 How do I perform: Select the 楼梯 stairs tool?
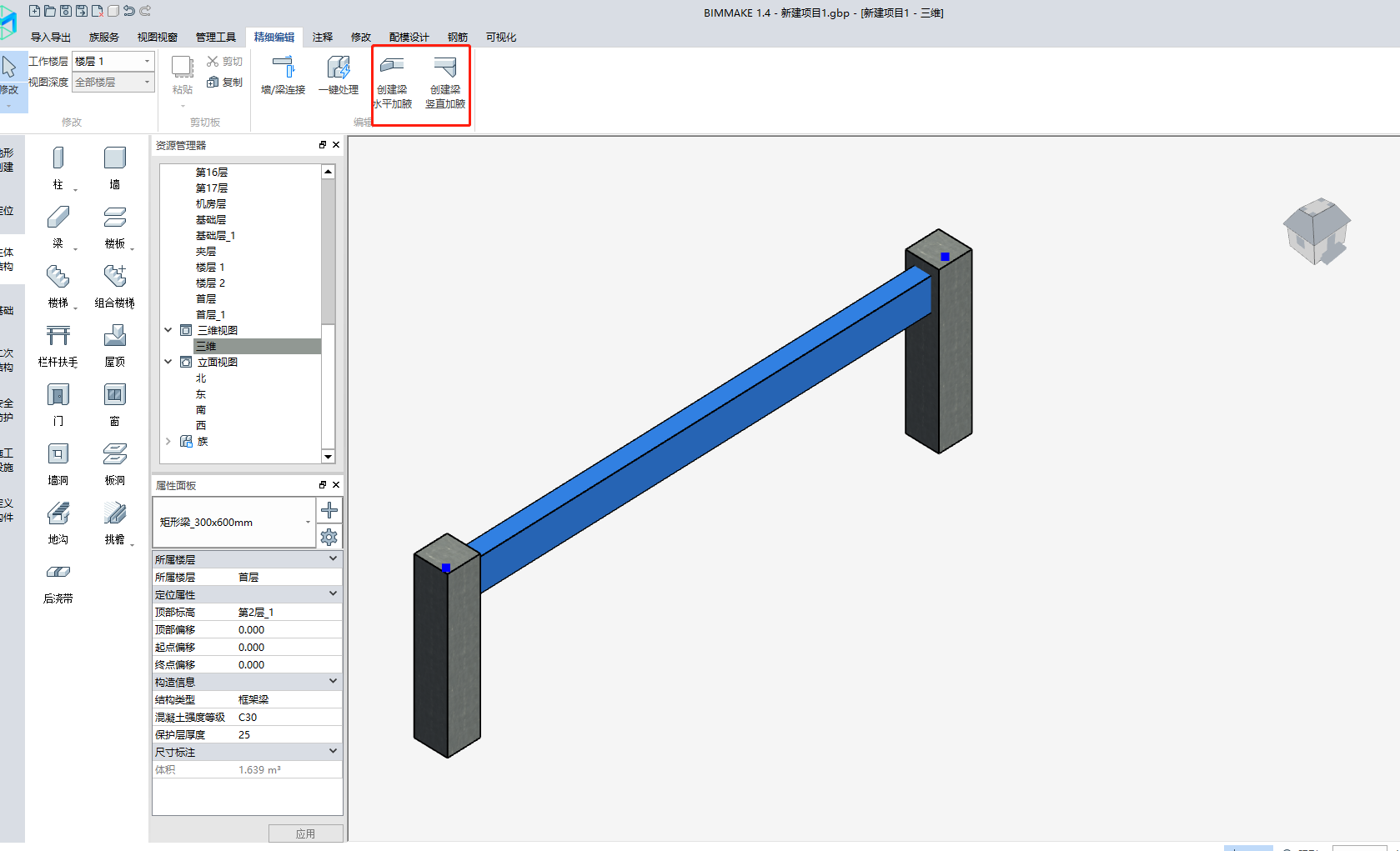coord(58,286)
